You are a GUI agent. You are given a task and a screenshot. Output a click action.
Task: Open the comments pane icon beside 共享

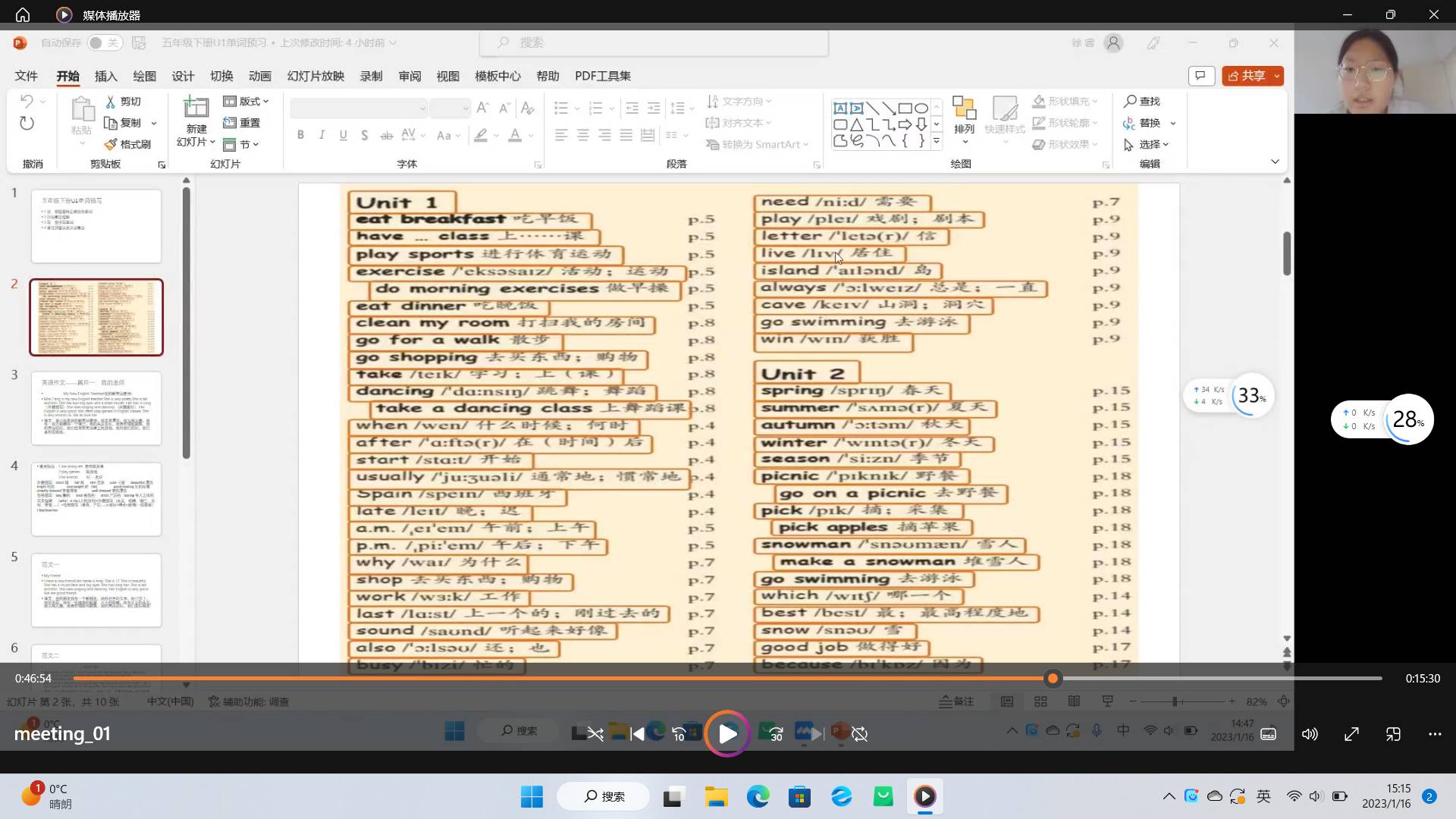pos(1200,76)
